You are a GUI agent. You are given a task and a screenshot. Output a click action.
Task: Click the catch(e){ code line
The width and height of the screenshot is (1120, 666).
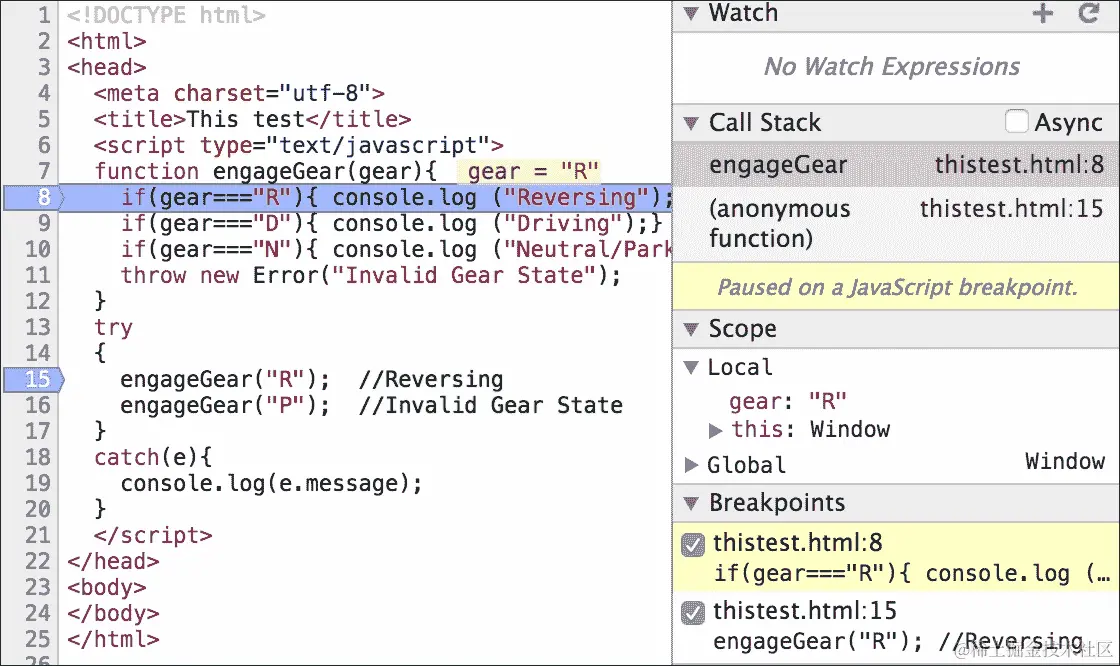153,457
